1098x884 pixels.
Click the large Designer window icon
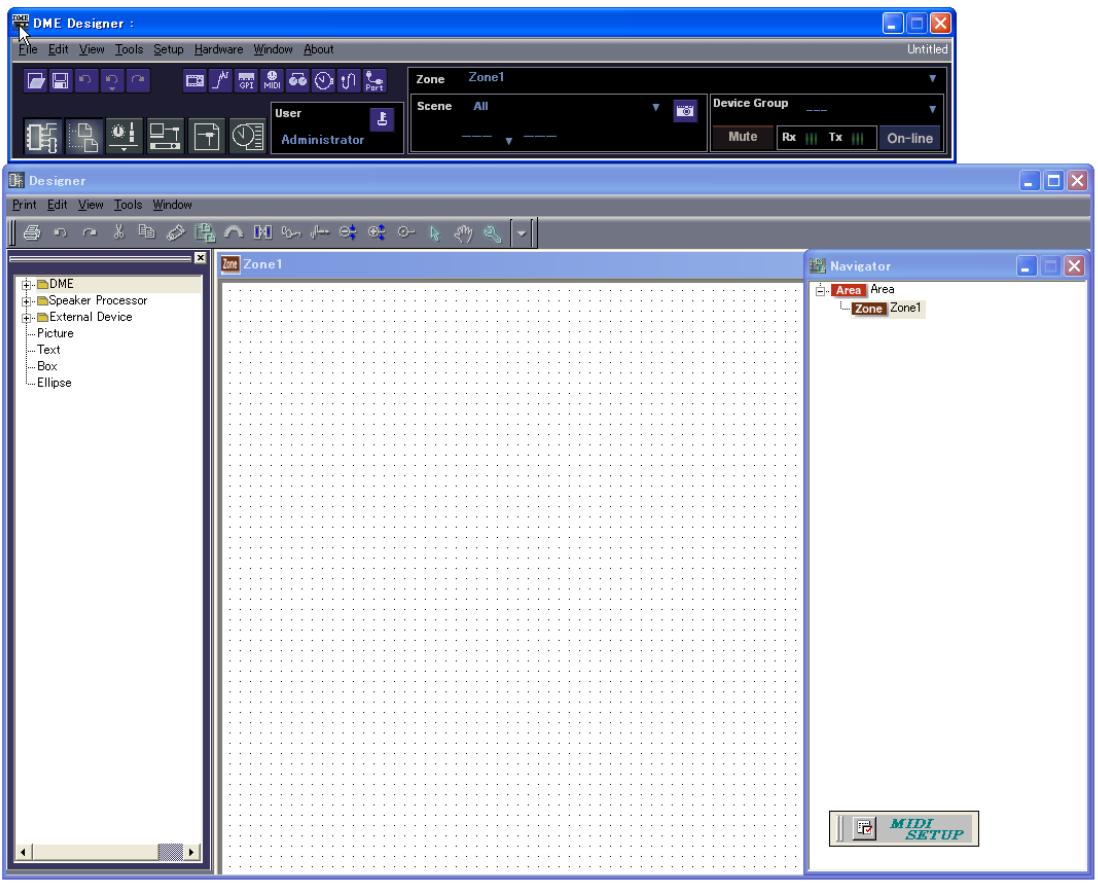(x=43, y=136)
